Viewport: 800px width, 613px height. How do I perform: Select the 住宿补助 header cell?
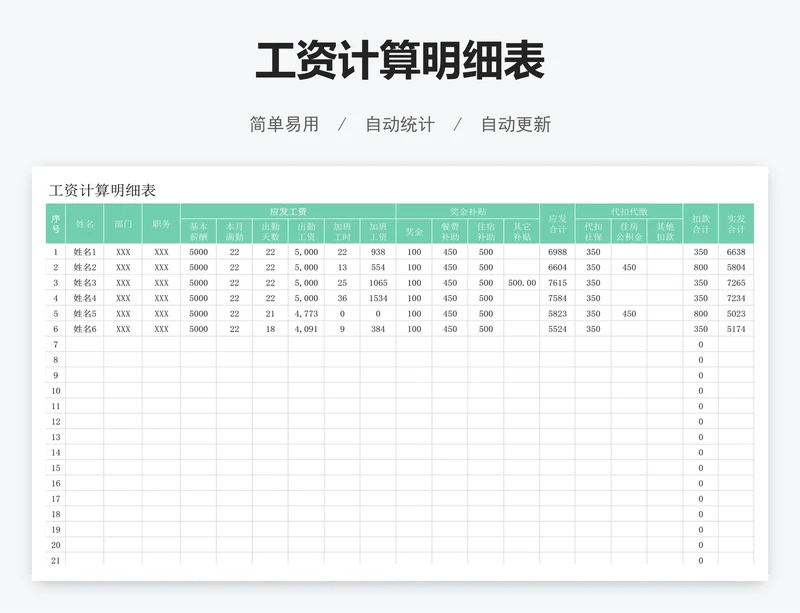[x=486, y=231]
